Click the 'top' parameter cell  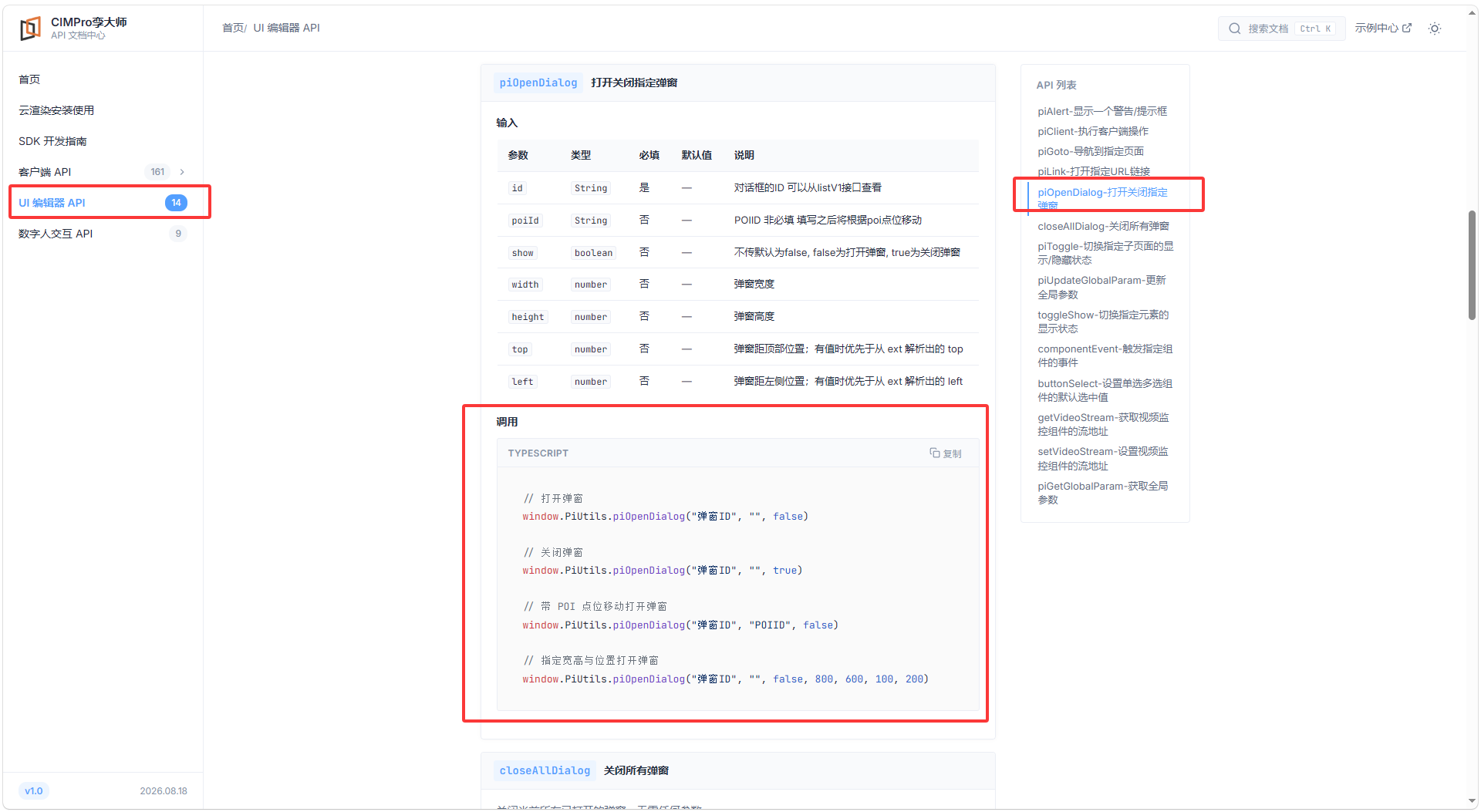pyautogui.click(x=520, y=349)
